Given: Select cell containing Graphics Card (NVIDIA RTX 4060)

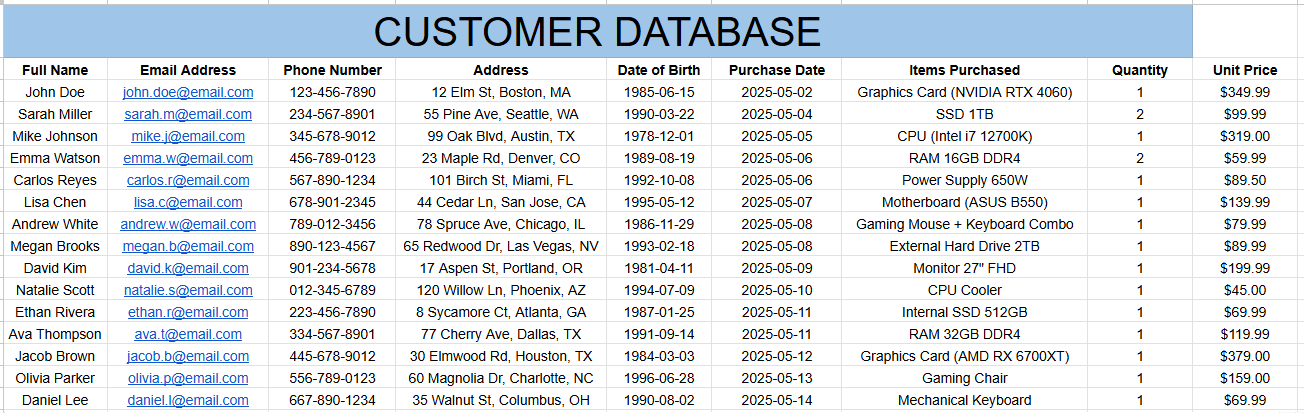Looking at the screenshot, I should pyautogui.click(x=965, y=92).
